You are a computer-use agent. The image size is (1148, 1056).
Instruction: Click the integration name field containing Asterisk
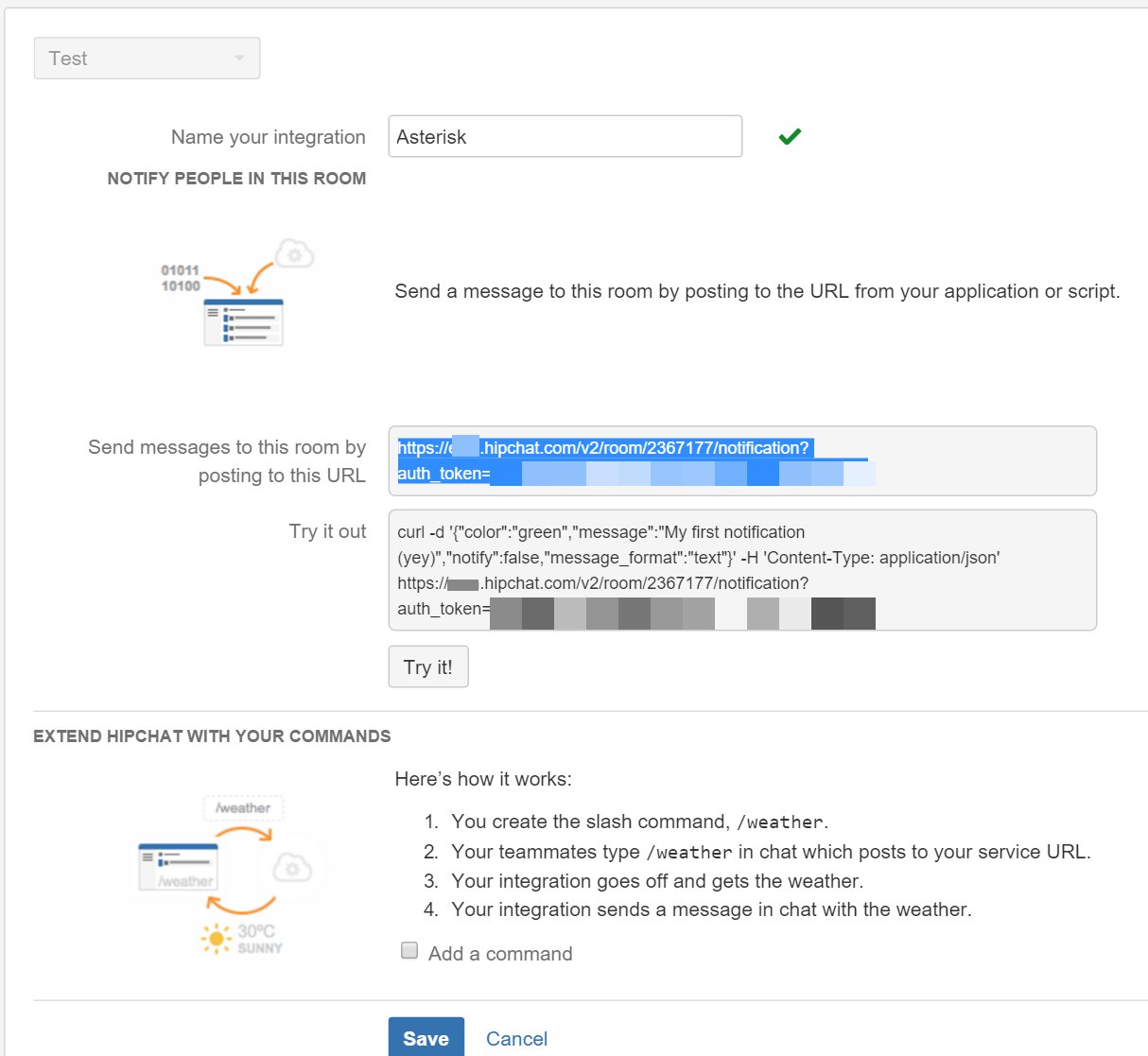point(565,137)
